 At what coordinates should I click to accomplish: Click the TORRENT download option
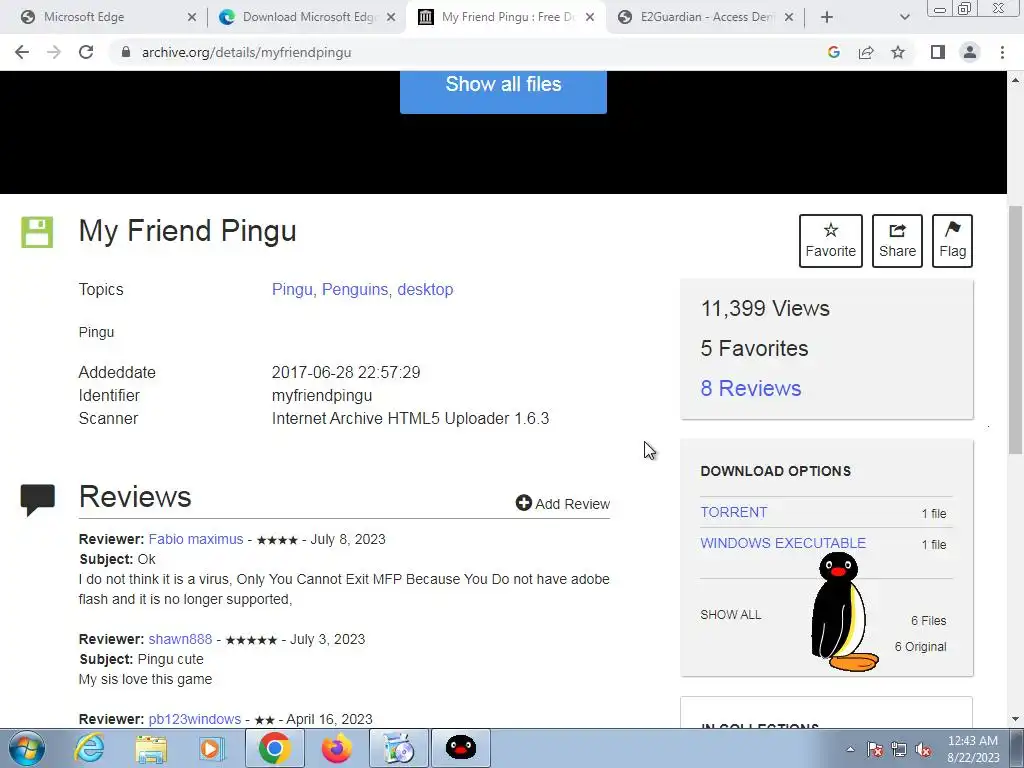point(733,512)
